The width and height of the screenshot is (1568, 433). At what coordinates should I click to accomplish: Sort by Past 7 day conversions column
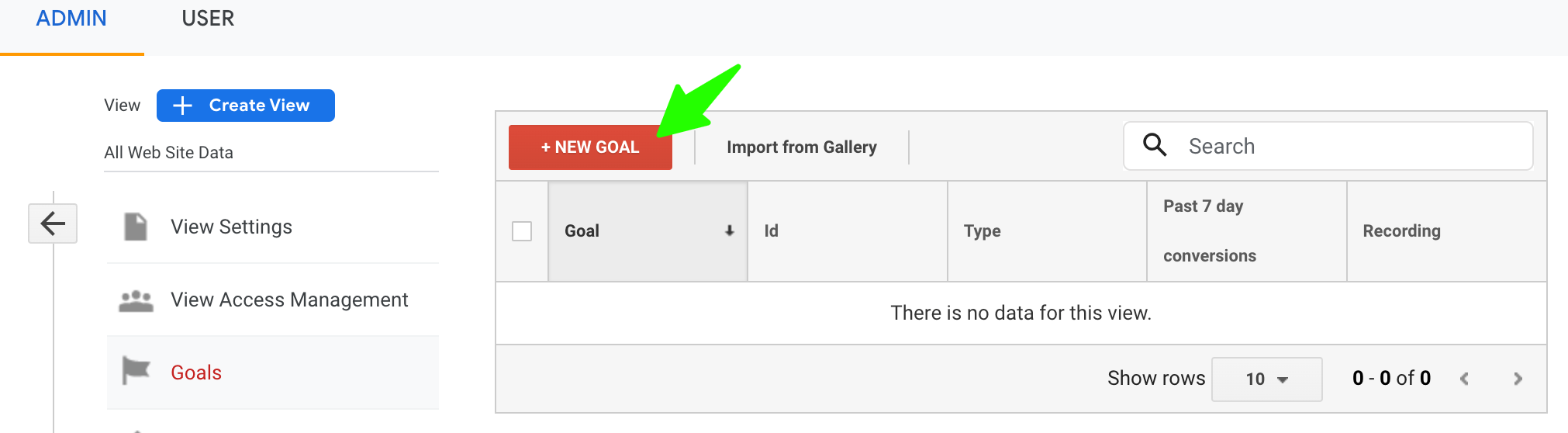1208,231
